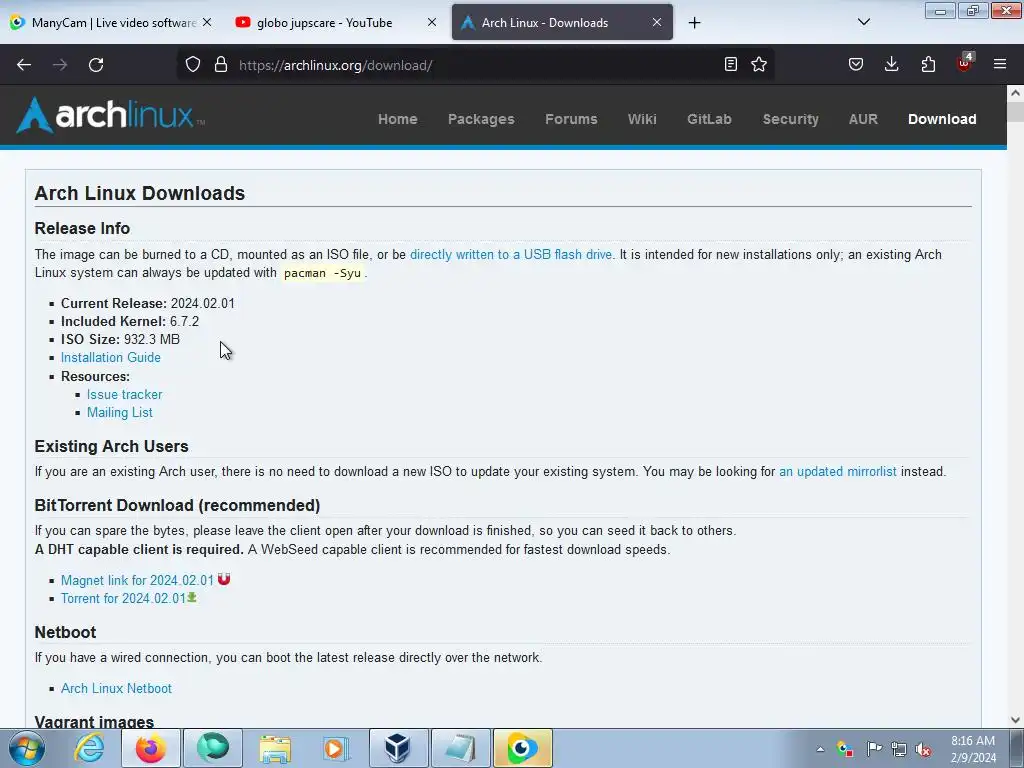Click the Arch Linux logo
Image resolution: width=1024 pixels, height=768 pixels.
110,115
